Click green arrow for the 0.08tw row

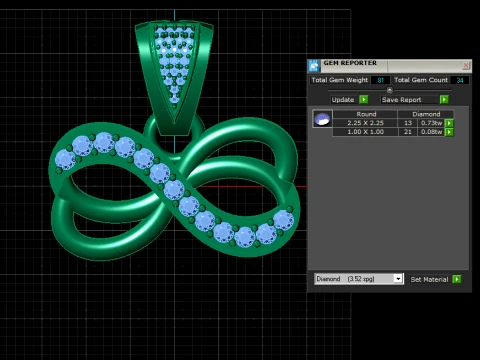449,132
